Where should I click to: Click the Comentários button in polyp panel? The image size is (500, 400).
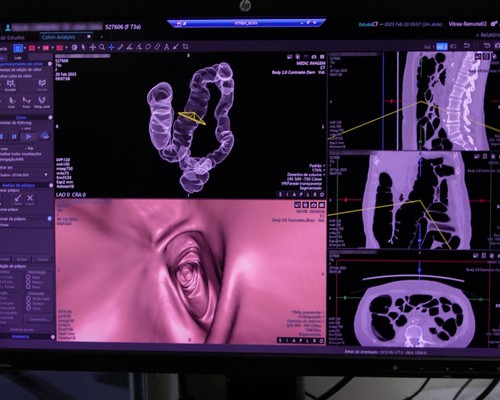point(39,319)
